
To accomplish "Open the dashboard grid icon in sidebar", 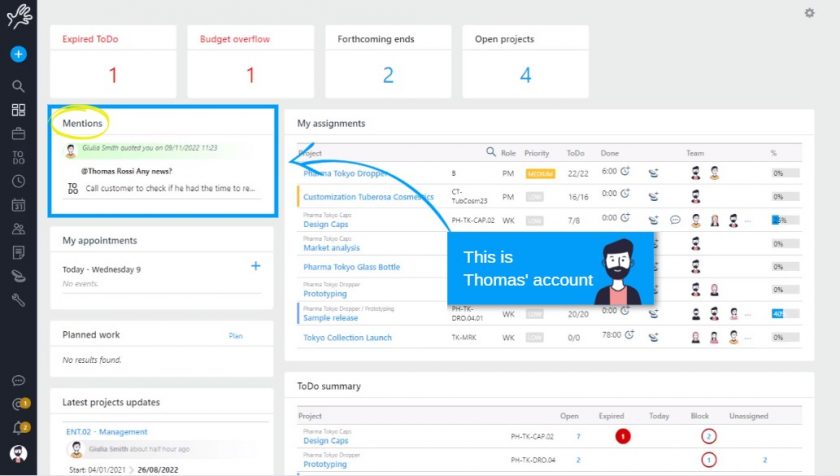I will 18,110.
